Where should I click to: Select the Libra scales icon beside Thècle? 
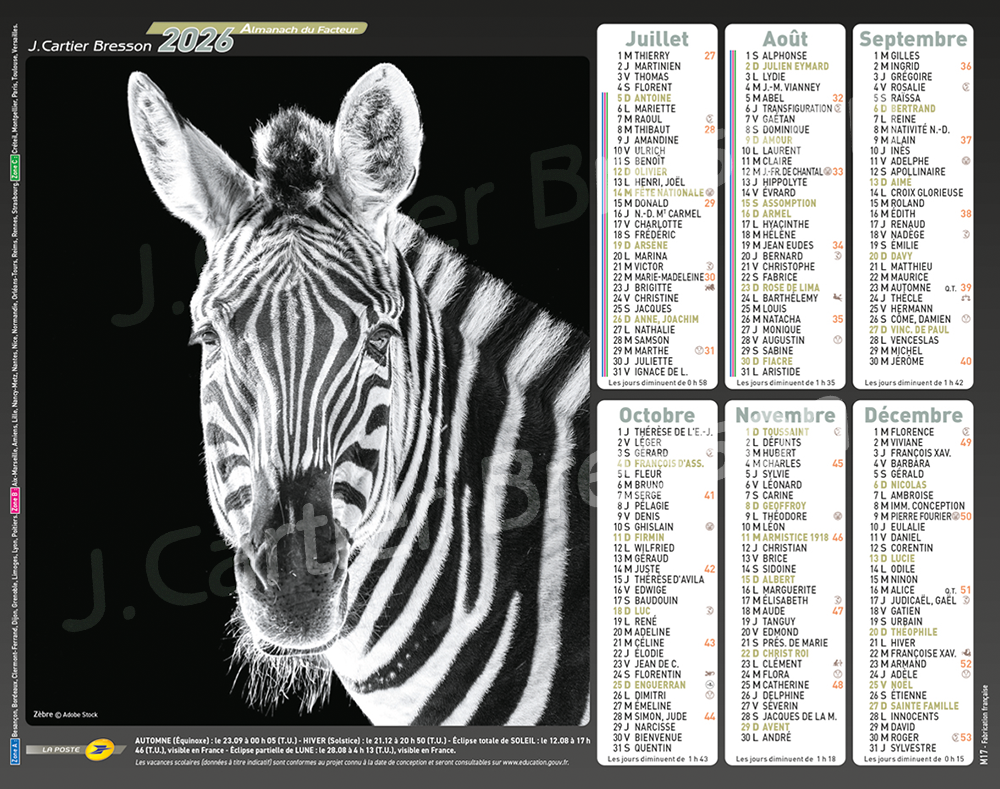pyautogui.click(x=966, y=298)
